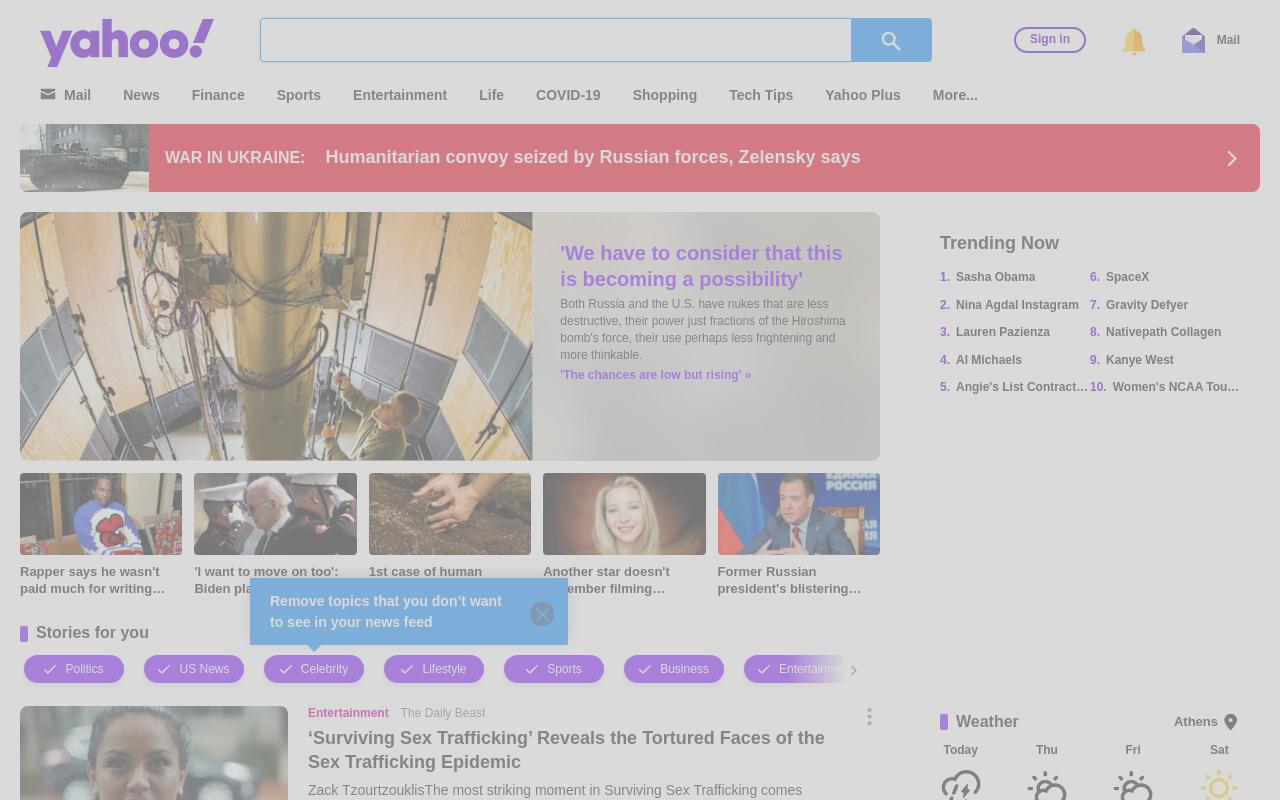
Task: Open the blonde star story thumbnail
Action: [x=624, y=514]
